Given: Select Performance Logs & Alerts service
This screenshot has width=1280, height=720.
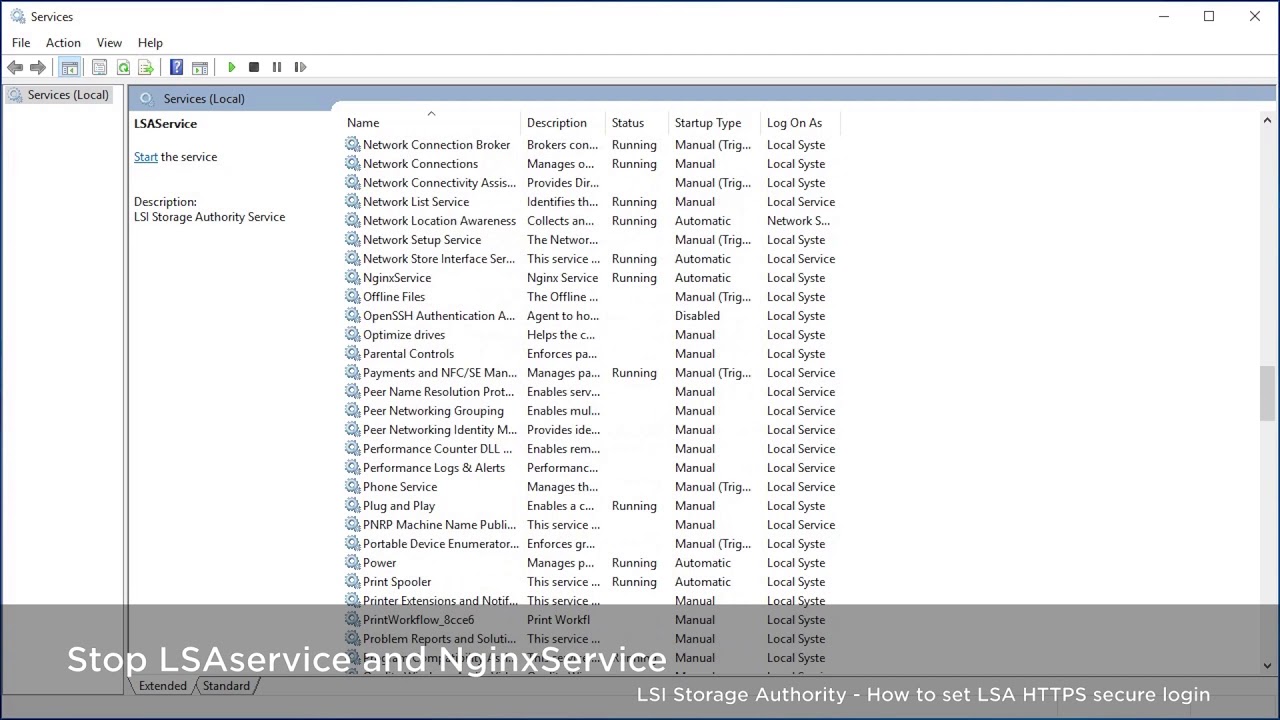Looking at the screenshot, I should tap(434, 468).
